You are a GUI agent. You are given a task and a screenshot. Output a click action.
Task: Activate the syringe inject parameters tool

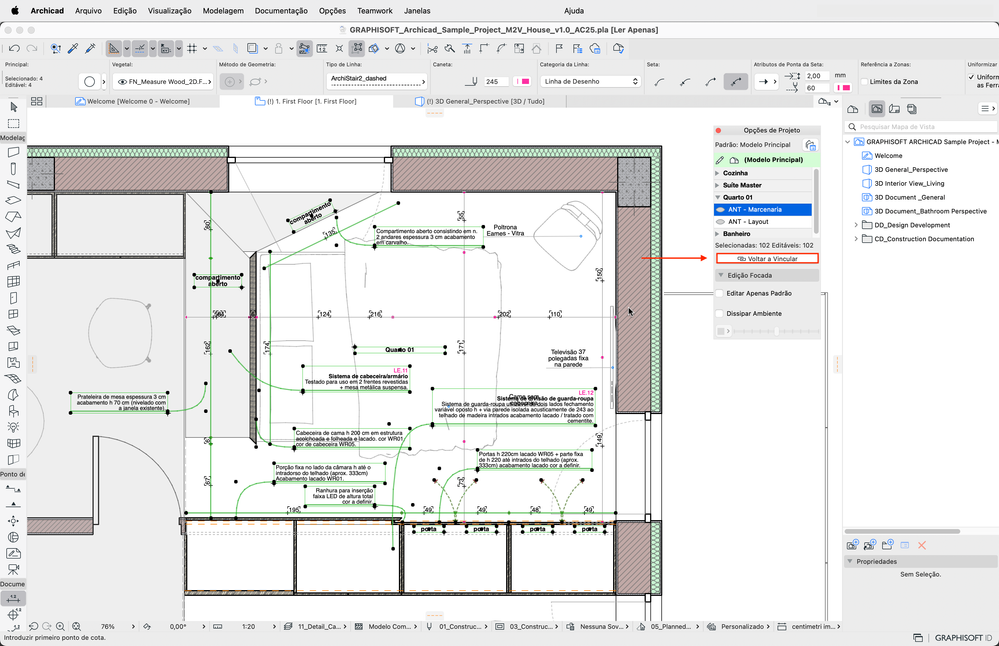point(90,48)
